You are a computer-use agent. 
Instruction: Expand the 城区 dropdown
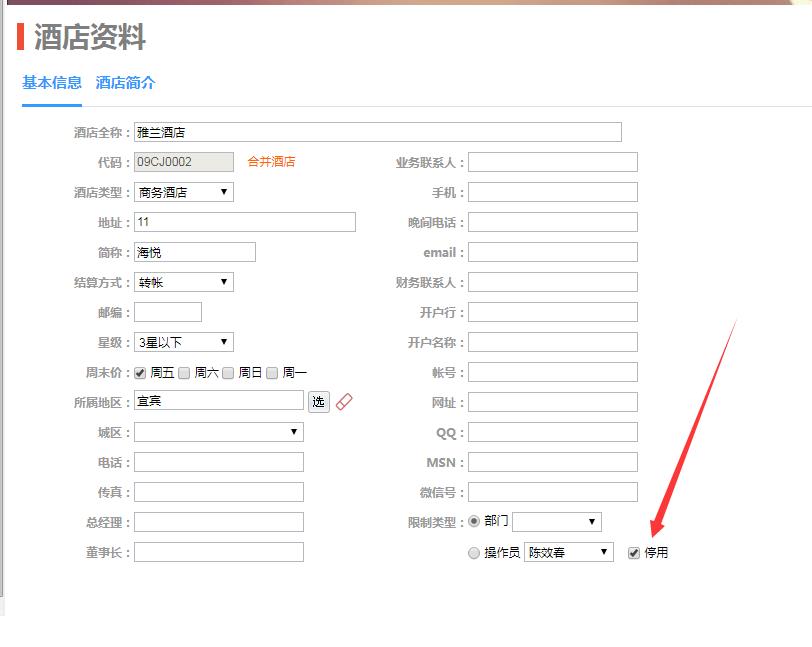click(218, 432)
